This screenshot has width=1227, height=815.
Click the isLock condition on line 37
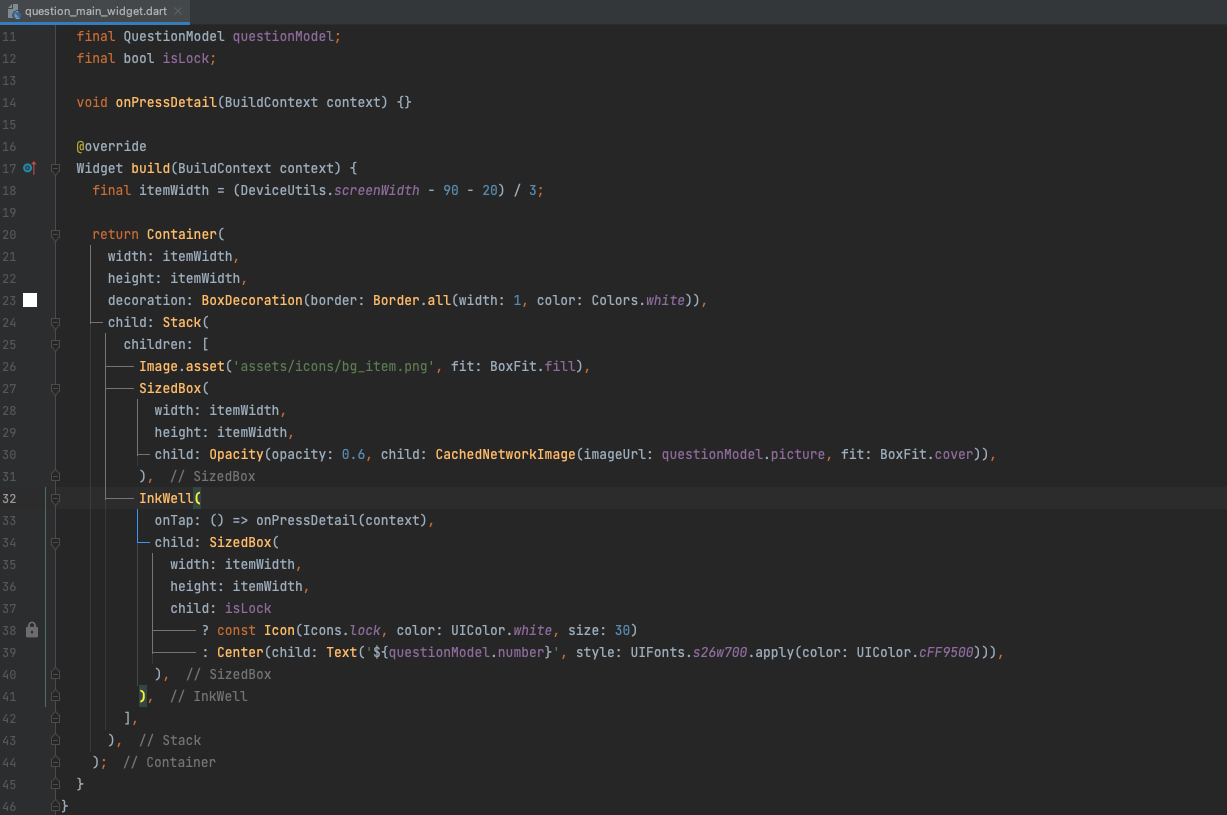point(248,608)
